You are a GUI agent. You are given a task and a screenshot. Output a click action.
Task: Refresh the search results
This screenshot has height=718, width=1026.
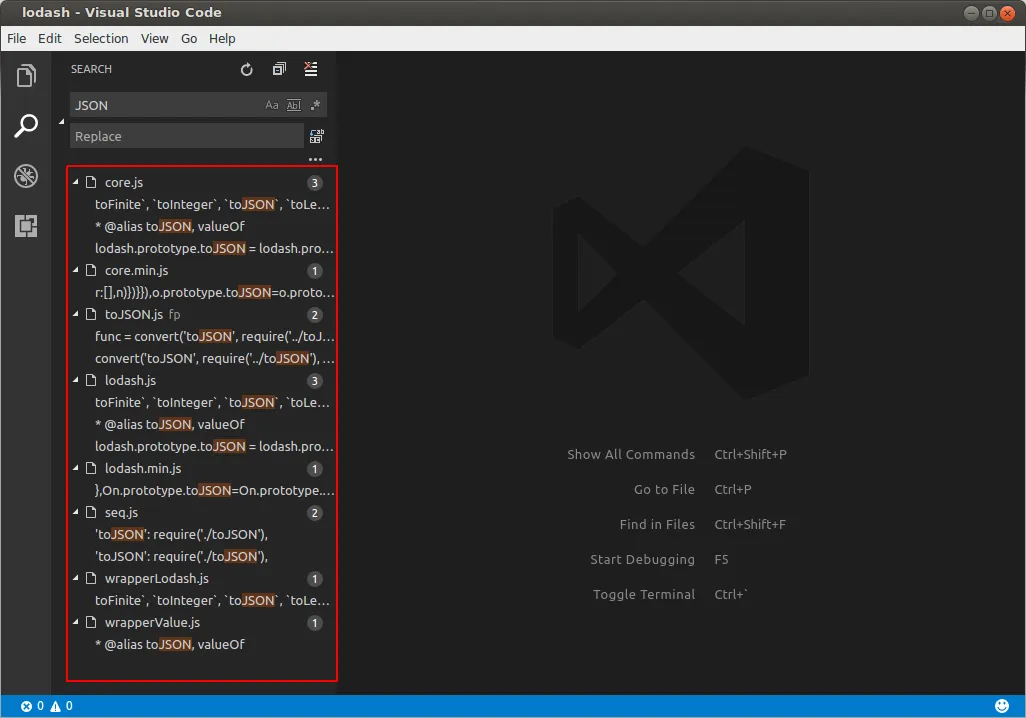click(x=247, y=69)
